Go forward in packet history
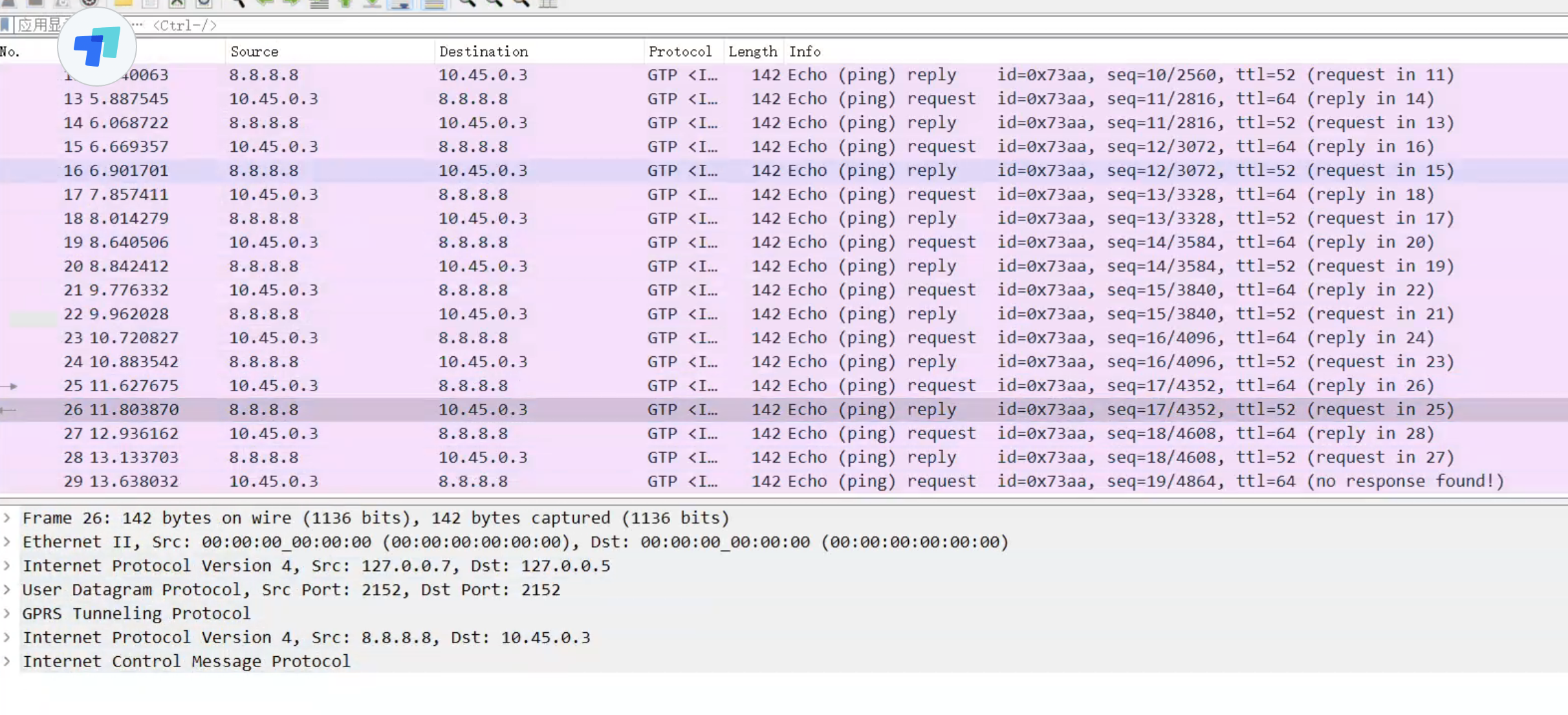Screen dimensions: 1568x715 click(x=291, y=3)
